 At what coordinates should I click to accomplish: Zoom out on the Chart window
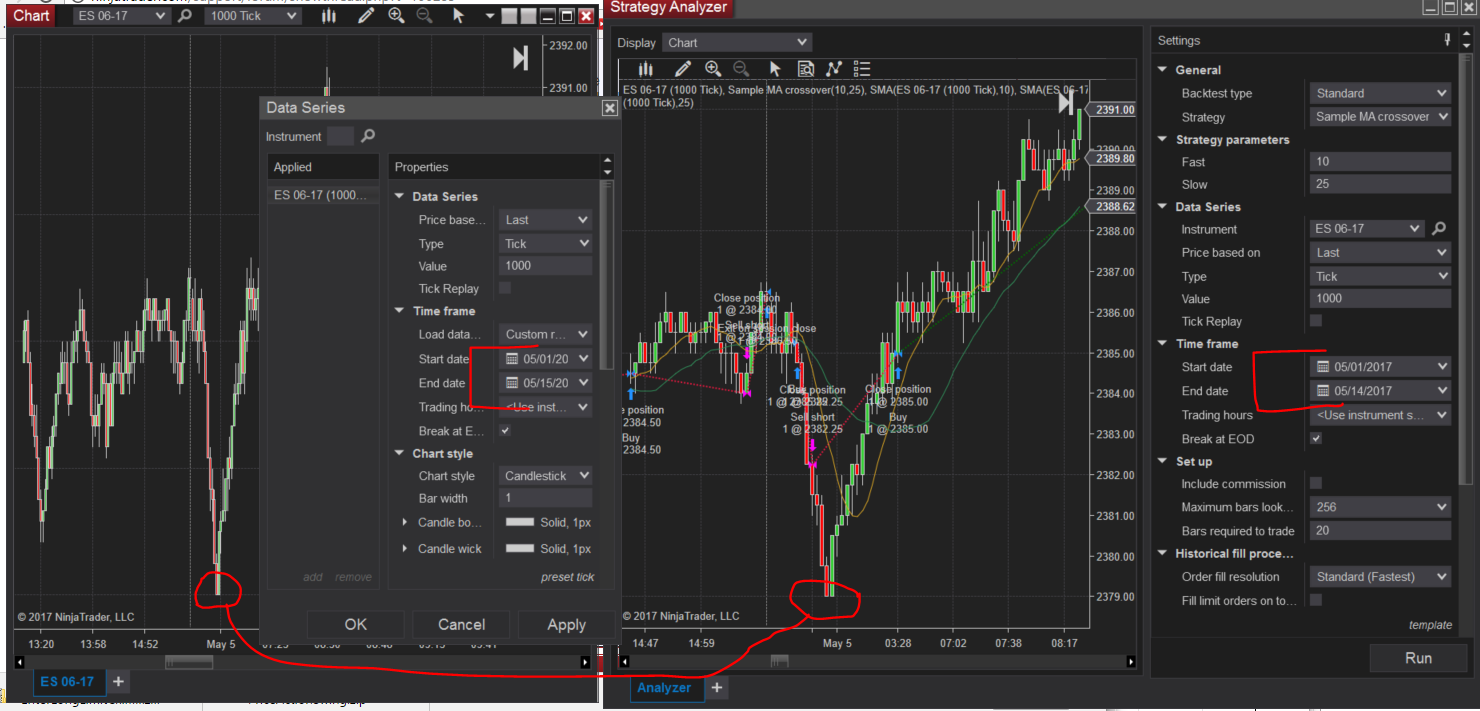424,16
